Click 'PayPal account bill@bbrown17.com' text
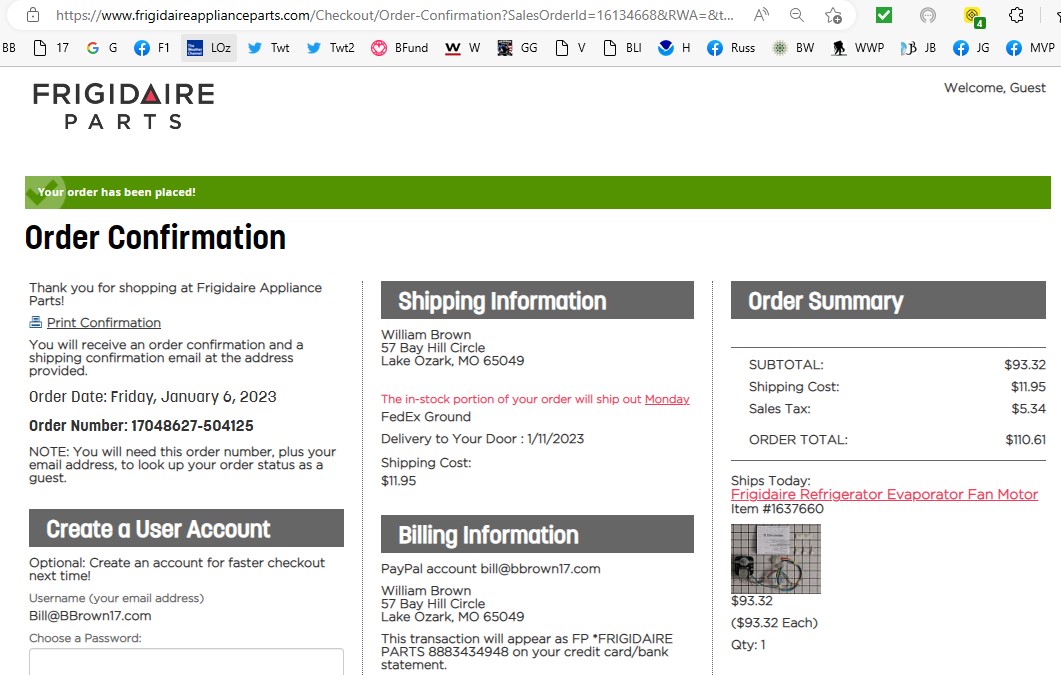 coord(491,569)
